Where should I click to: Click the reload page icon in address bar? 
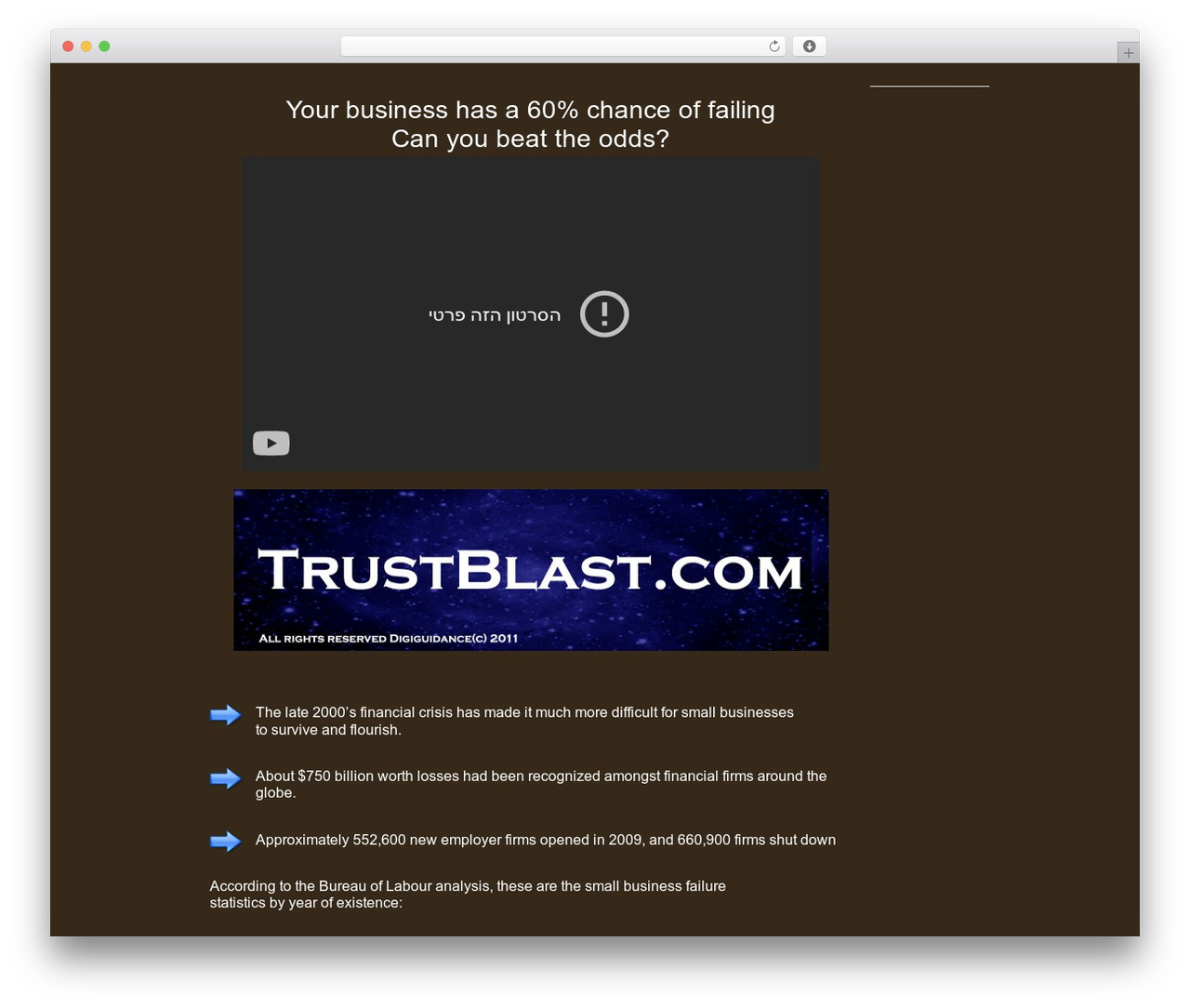tap(773, 46)
